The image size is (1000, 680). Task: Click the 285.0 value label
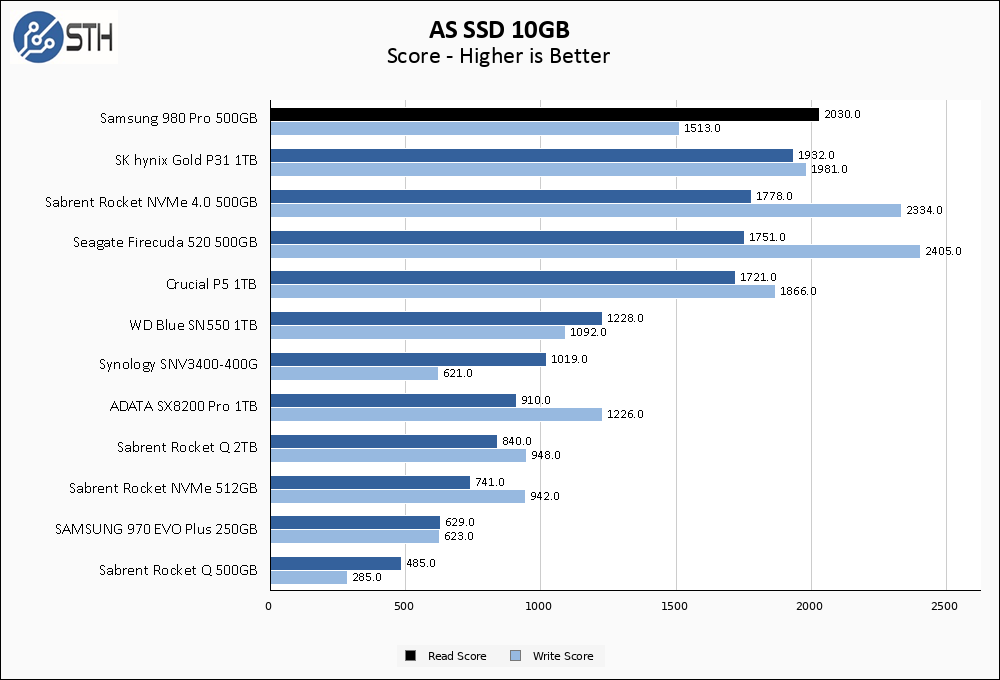[x=367, y=577]
